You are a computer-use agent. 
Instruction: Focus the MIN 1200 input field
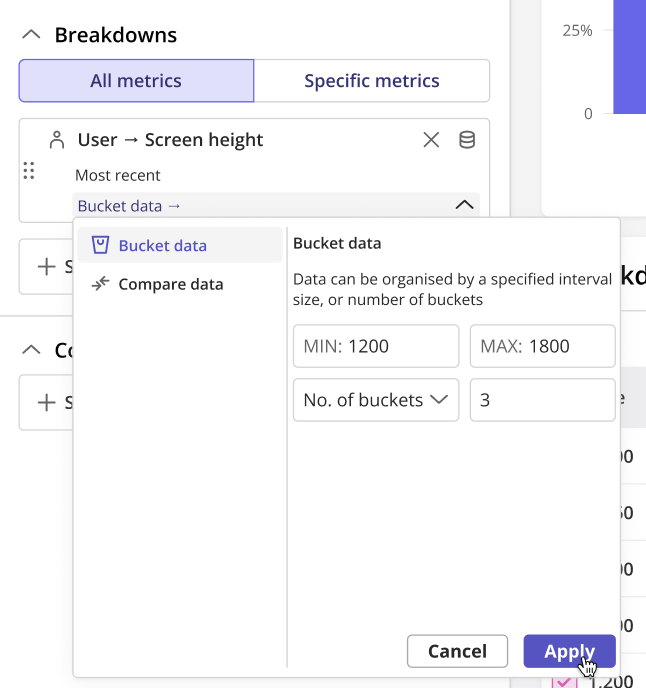pos(376,346)
